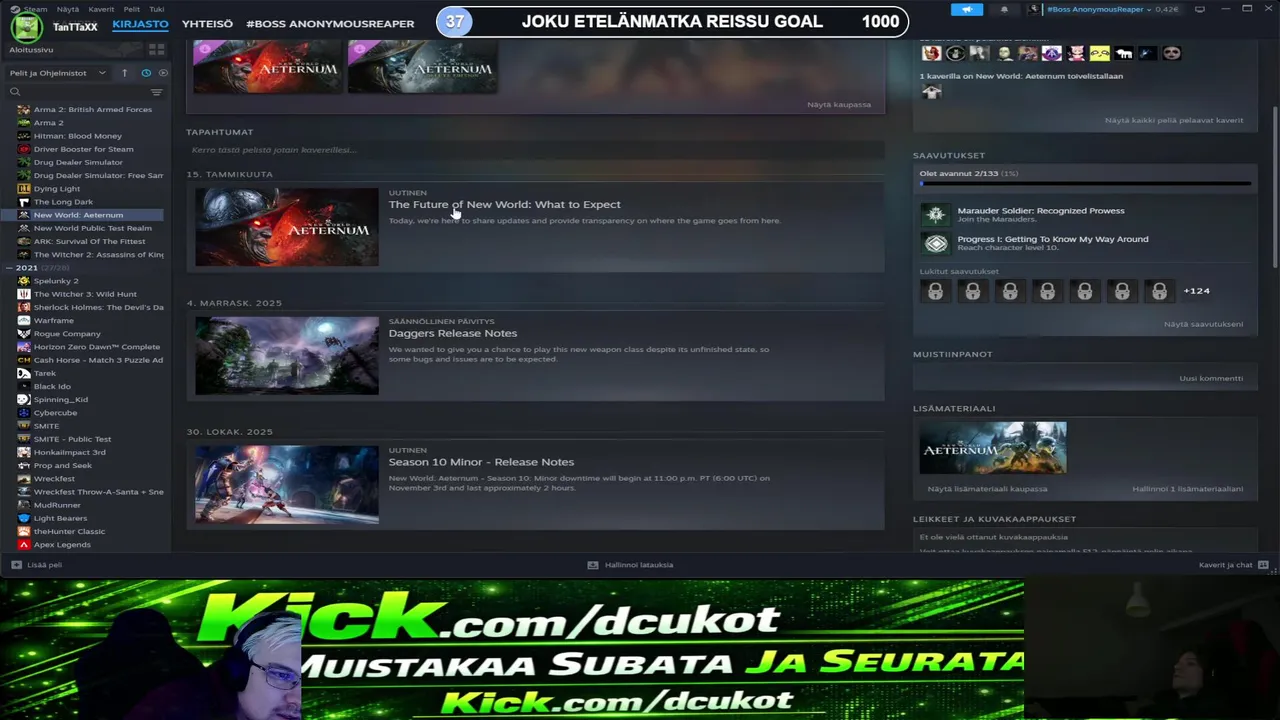The width and height of the screenshot is (1280, 720).
Task: Open the Daggers Release Notes thumbnail
Action: click(287, 356)
